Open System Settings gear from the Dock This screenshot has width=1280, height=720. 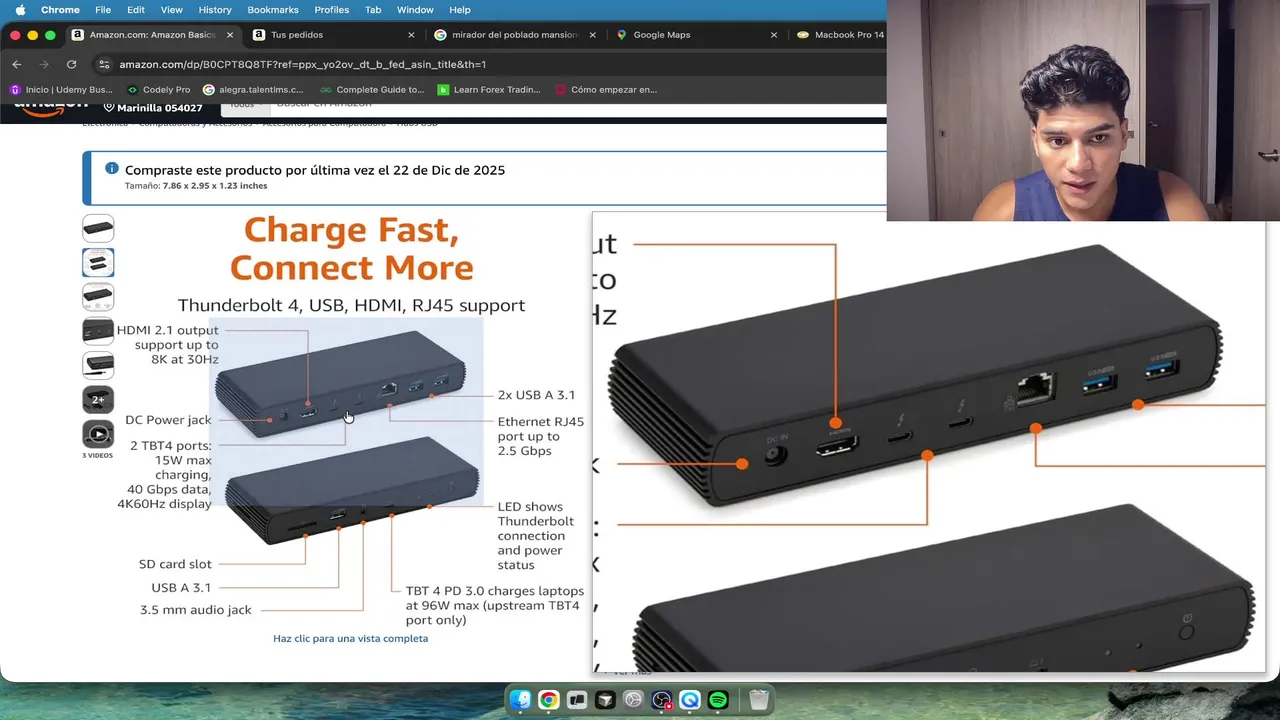[x=633, y=700]
